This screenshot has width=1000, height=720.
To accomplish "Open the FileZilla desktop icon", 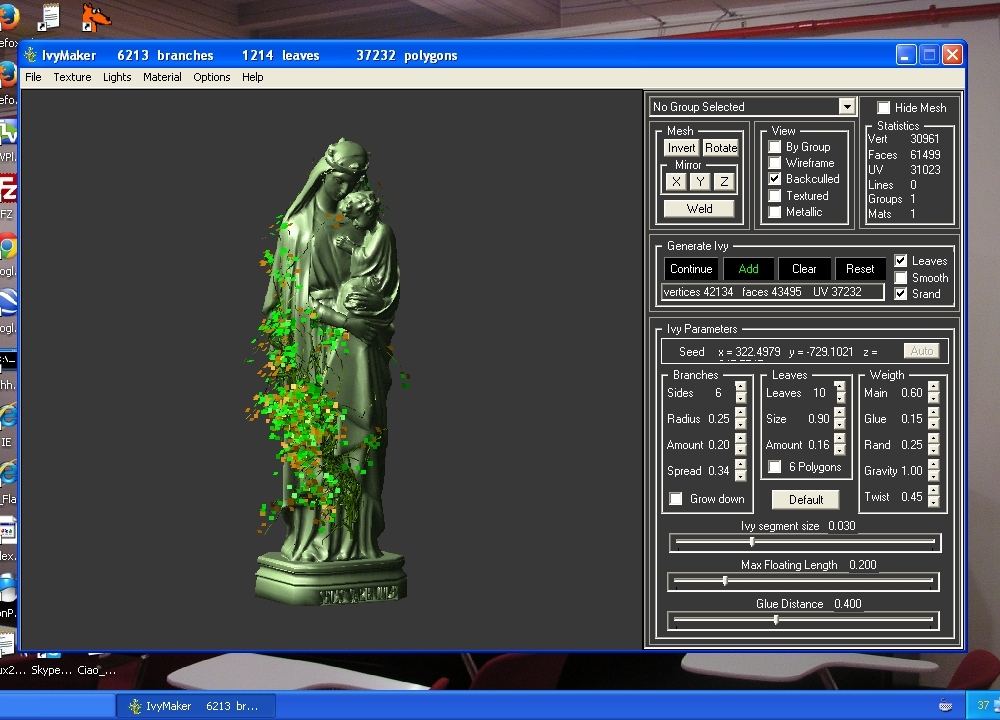I will pyautogui.click(x=8, y=190).
